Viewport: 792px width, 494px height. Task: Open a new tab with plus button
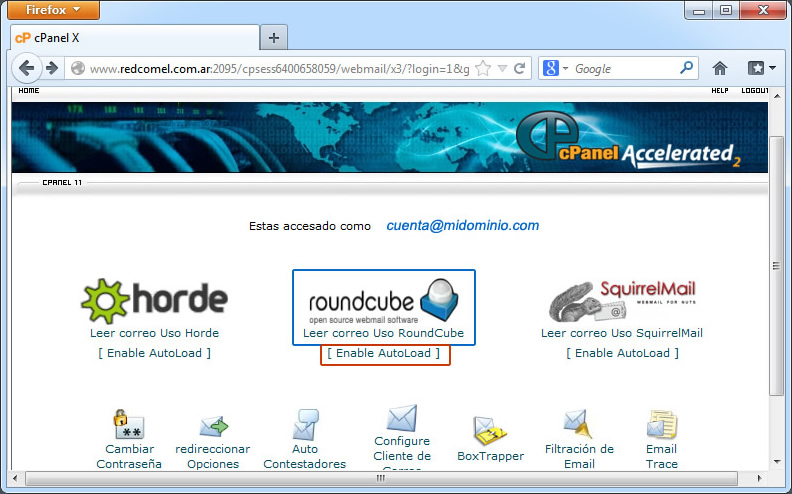[x=273, y=37]
